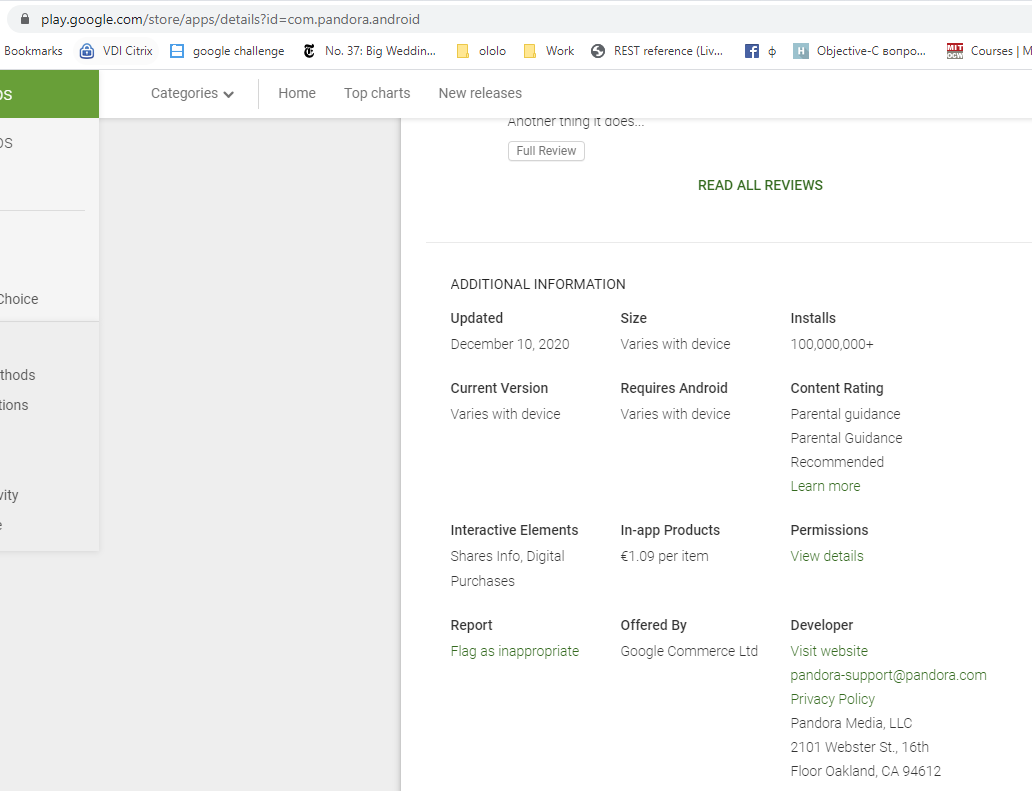Select the Editors' Choice sidebar item
Image resolution: width=1032 pixels, height=791 pixels.
click(x=20, y=299)
